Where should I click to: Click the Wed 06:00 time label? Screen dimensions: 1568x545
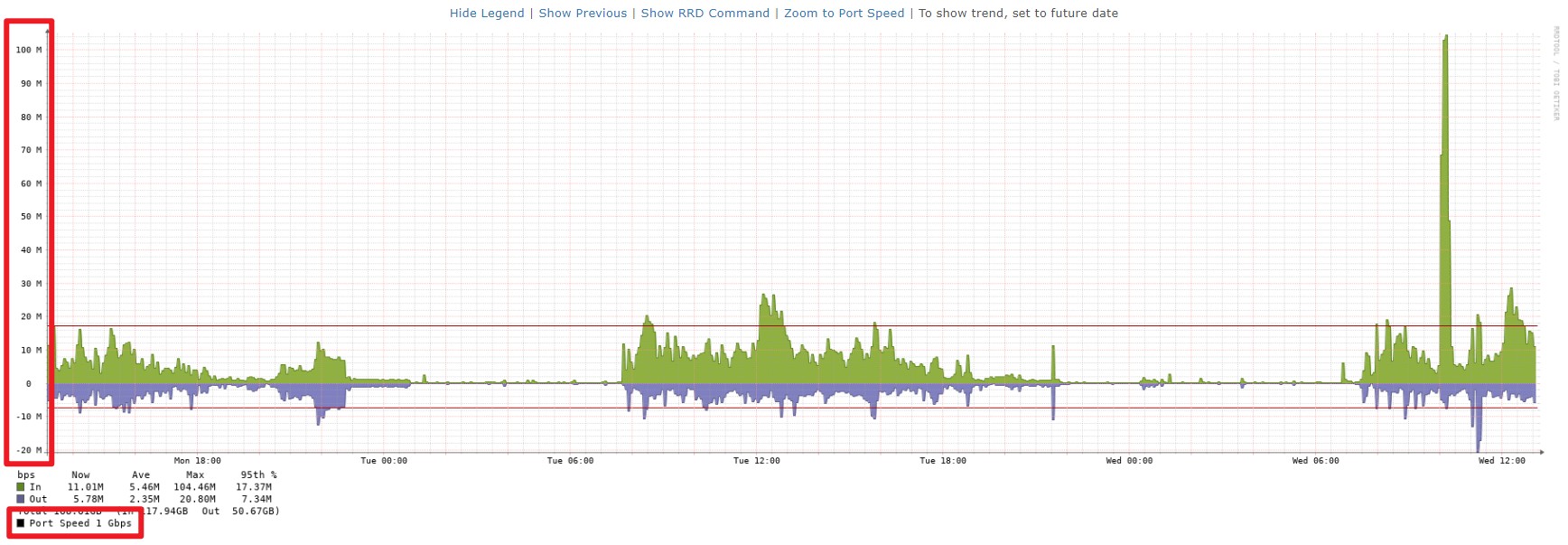point(1315,461)
